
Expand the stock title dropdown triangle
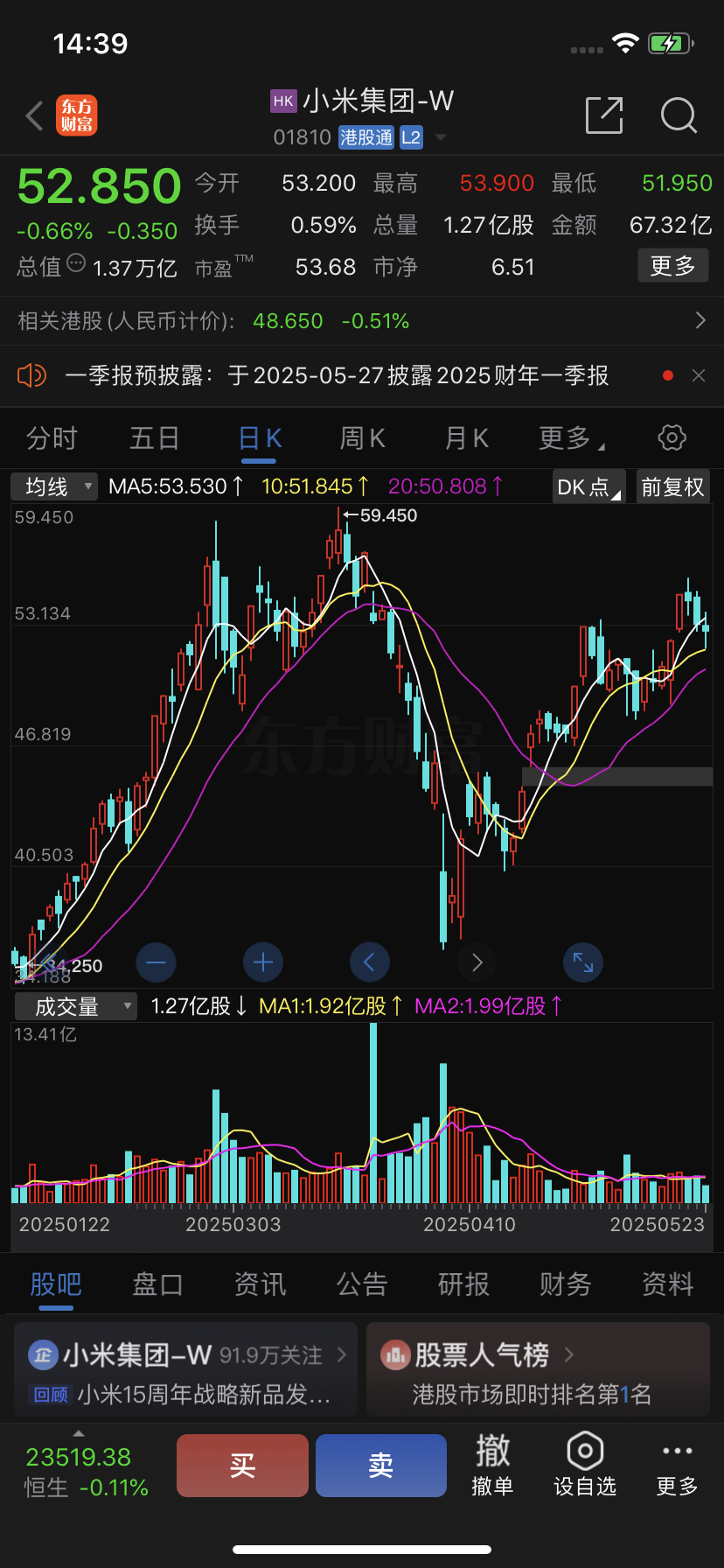[440, 137]
